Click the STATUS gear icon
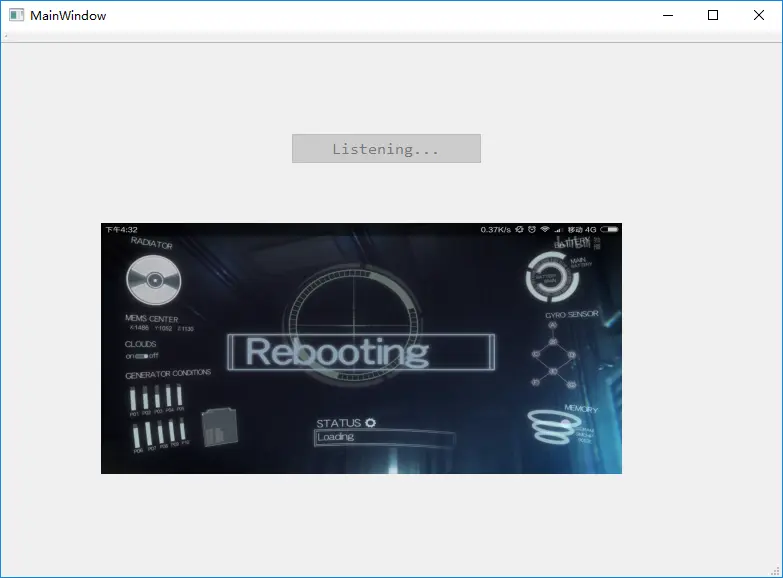Viewport: 783px width, 578px height. point(371,423)
